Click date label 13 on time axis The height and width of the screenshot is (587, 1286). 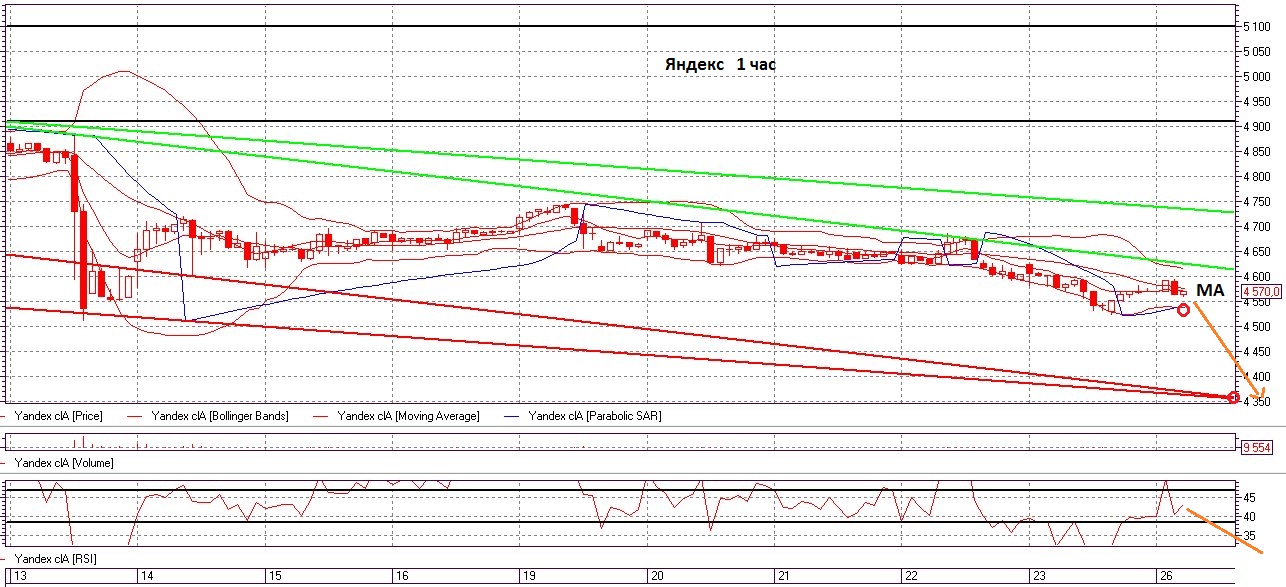coord(21,576)
